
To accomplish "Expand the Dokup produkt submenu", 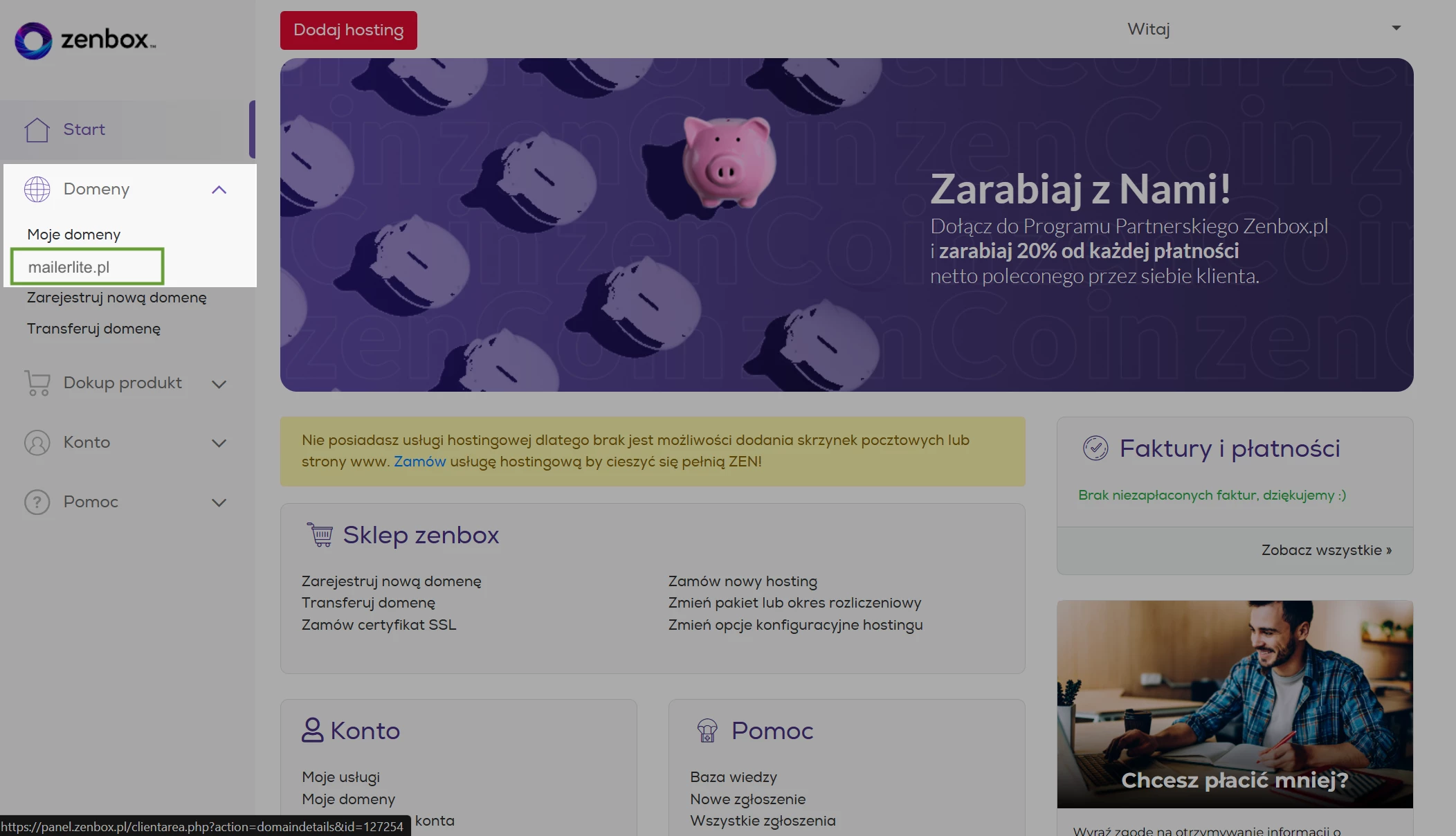I will 219,384.
